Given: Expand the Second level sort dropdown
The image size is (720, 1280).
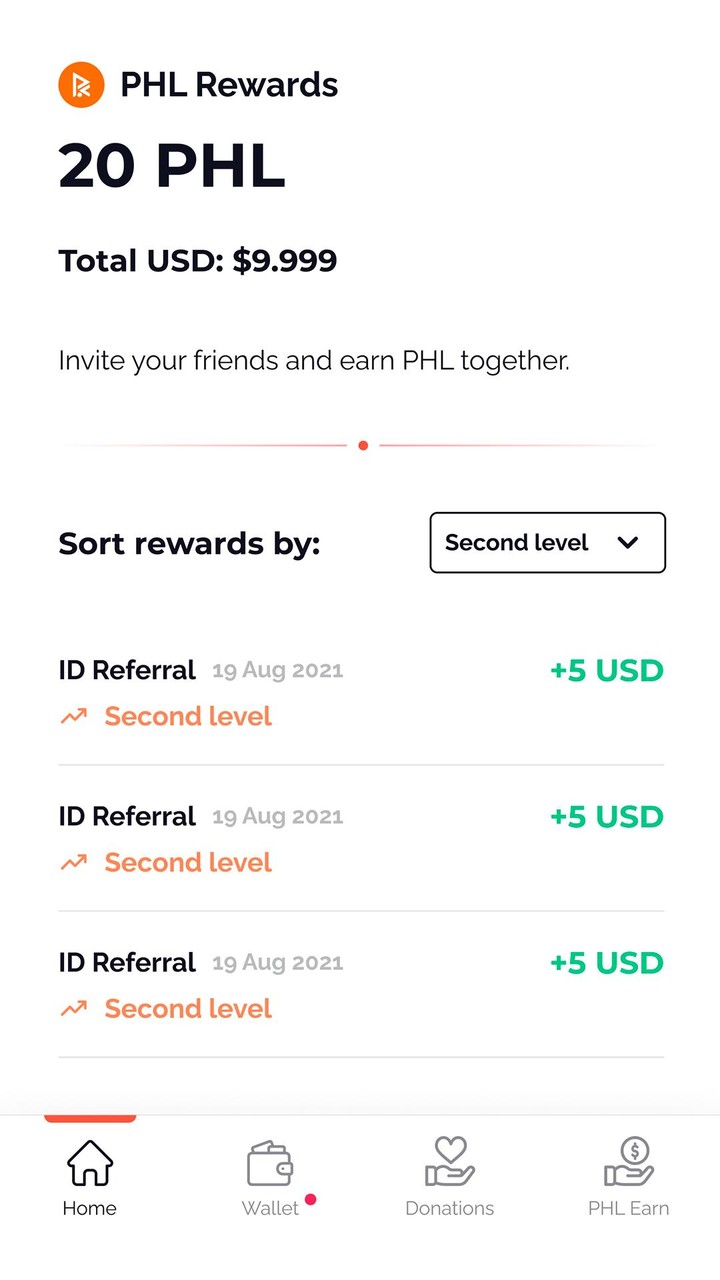Looking at the screenshot, I should 547,543.
